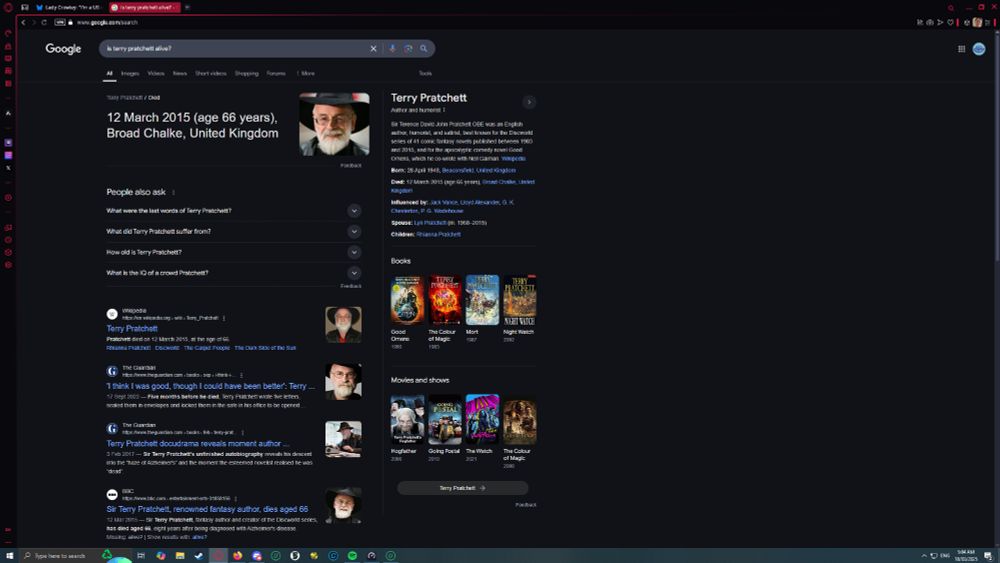Expand 'How old is Terry Pratchett?' question
Screen dimensions: 1000x563
coord(233,252)
